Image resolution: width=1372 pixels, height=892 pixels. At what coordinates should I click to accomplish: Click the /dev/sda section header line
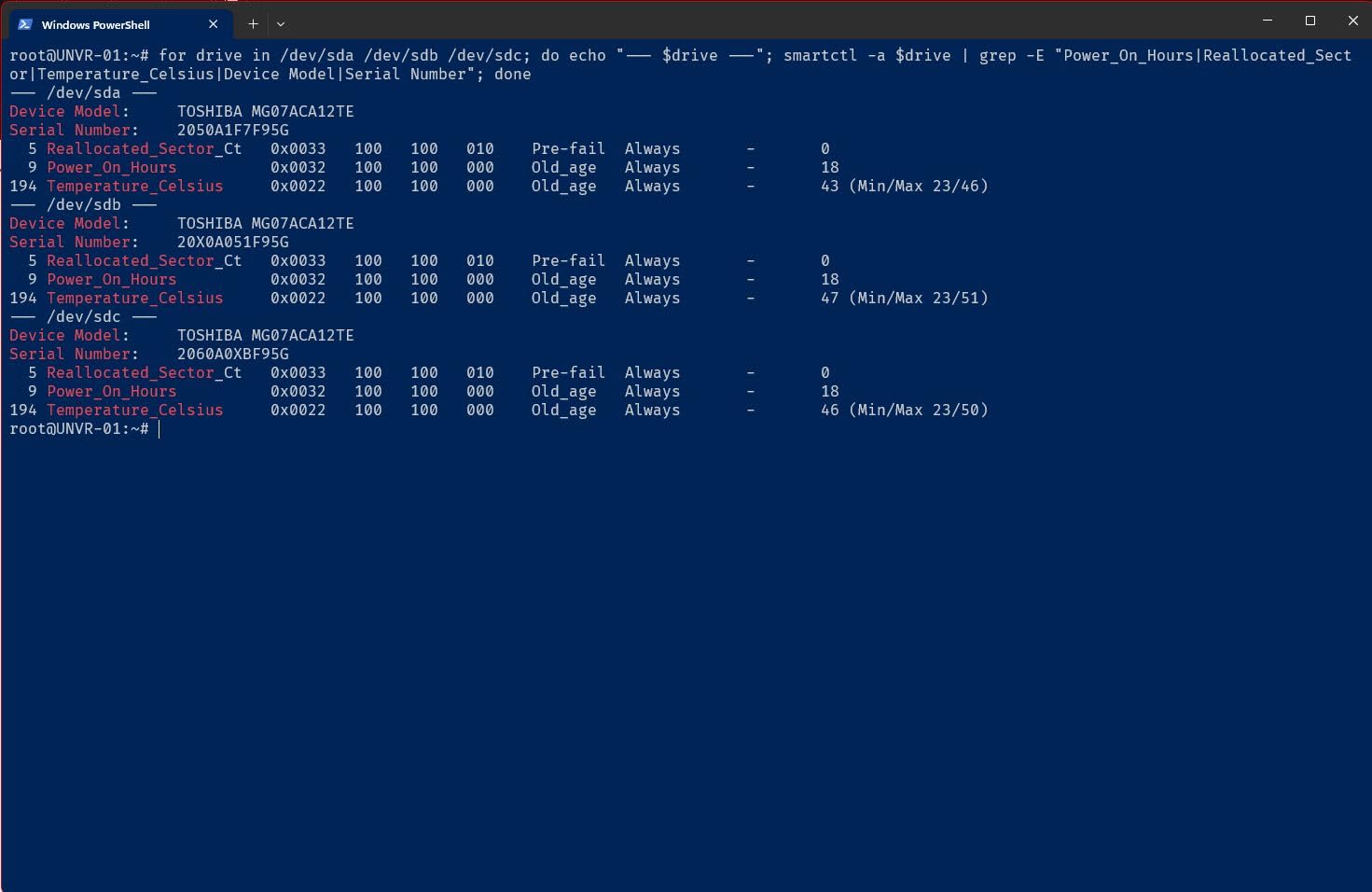[83, 93]
